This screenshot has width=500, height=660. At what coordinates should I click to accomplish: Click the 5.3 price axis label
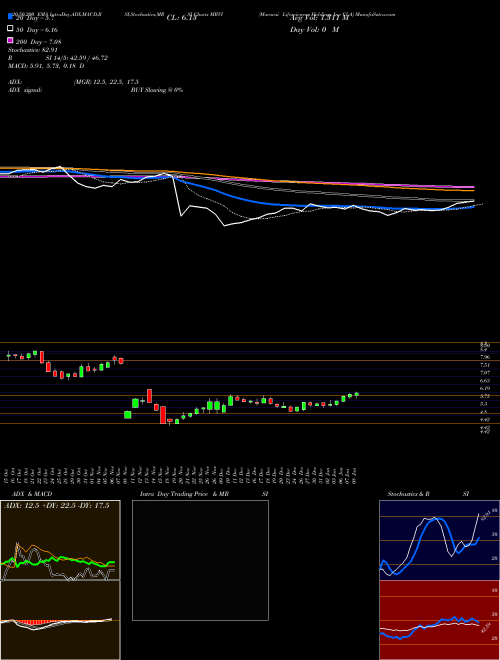pos(484,404)
